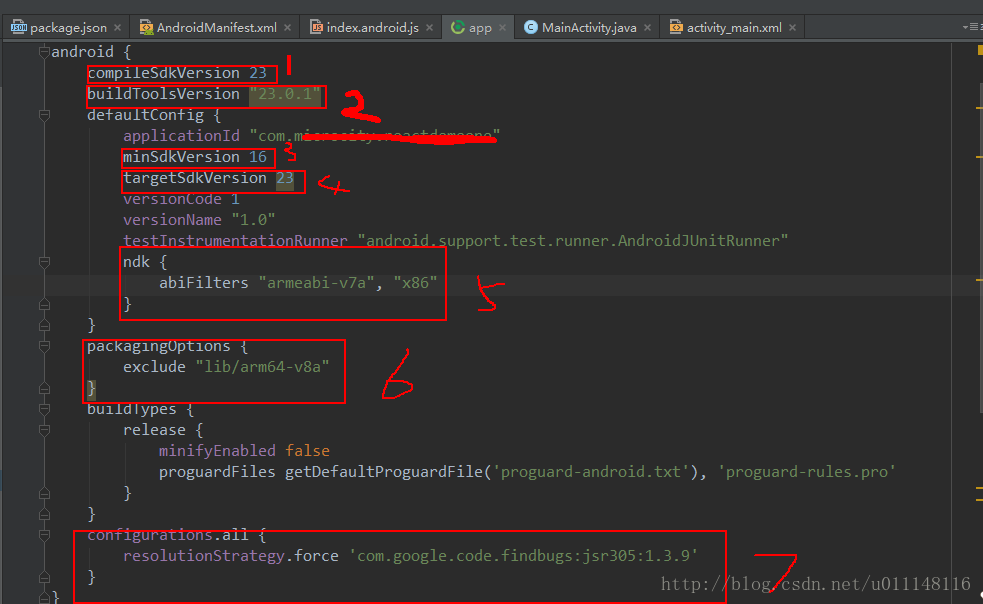Viewport: 983px width, 604px height.
Task: Click the minSdkVersion value 16
Action: 258,157
